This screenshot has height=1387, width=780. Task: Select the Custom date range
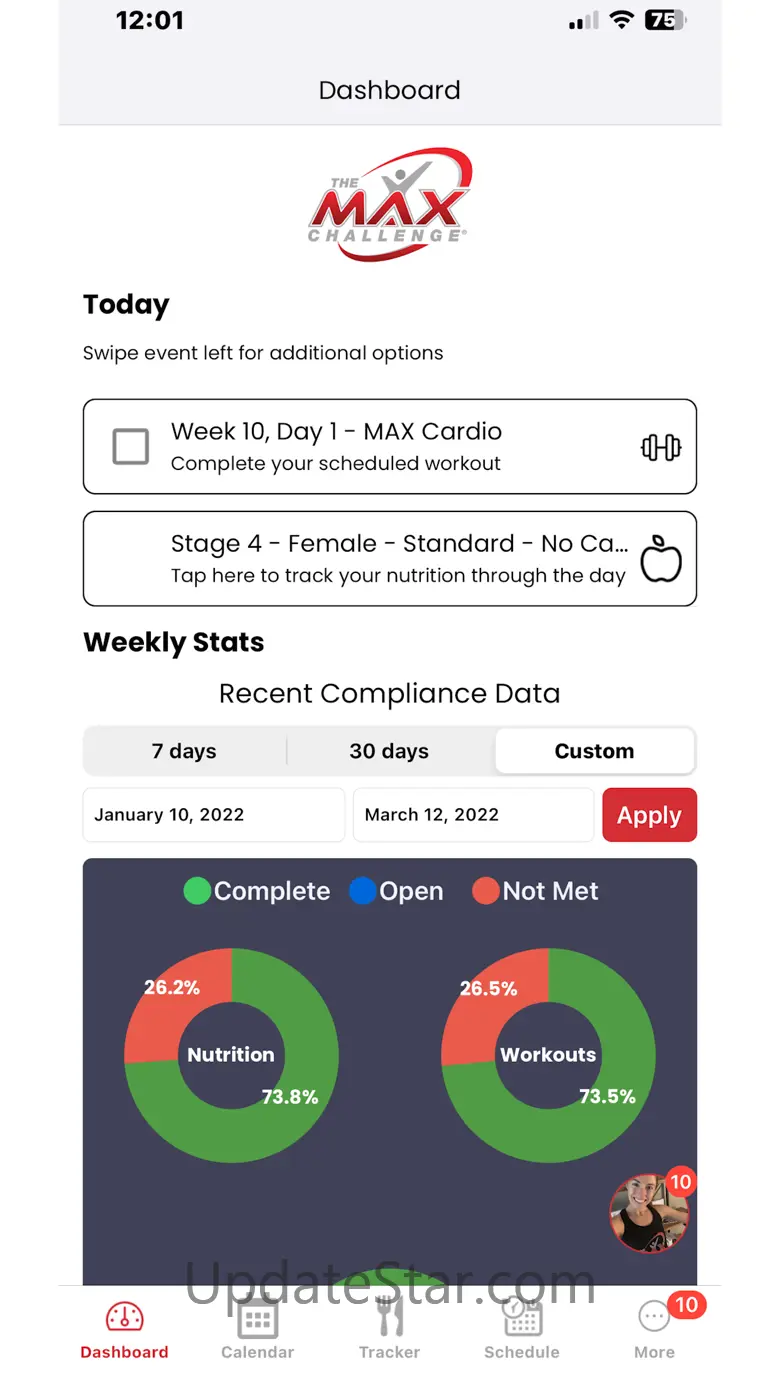click(x=594, y=752)
